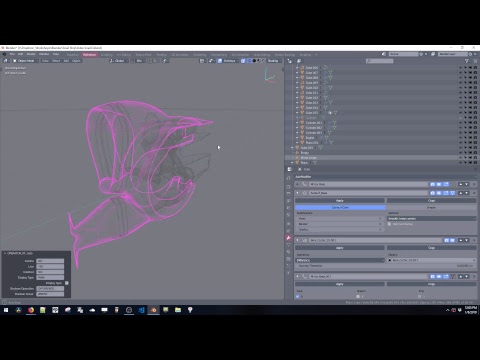
Task: Click Apply in the Boolean modifier
Action: 340,248
